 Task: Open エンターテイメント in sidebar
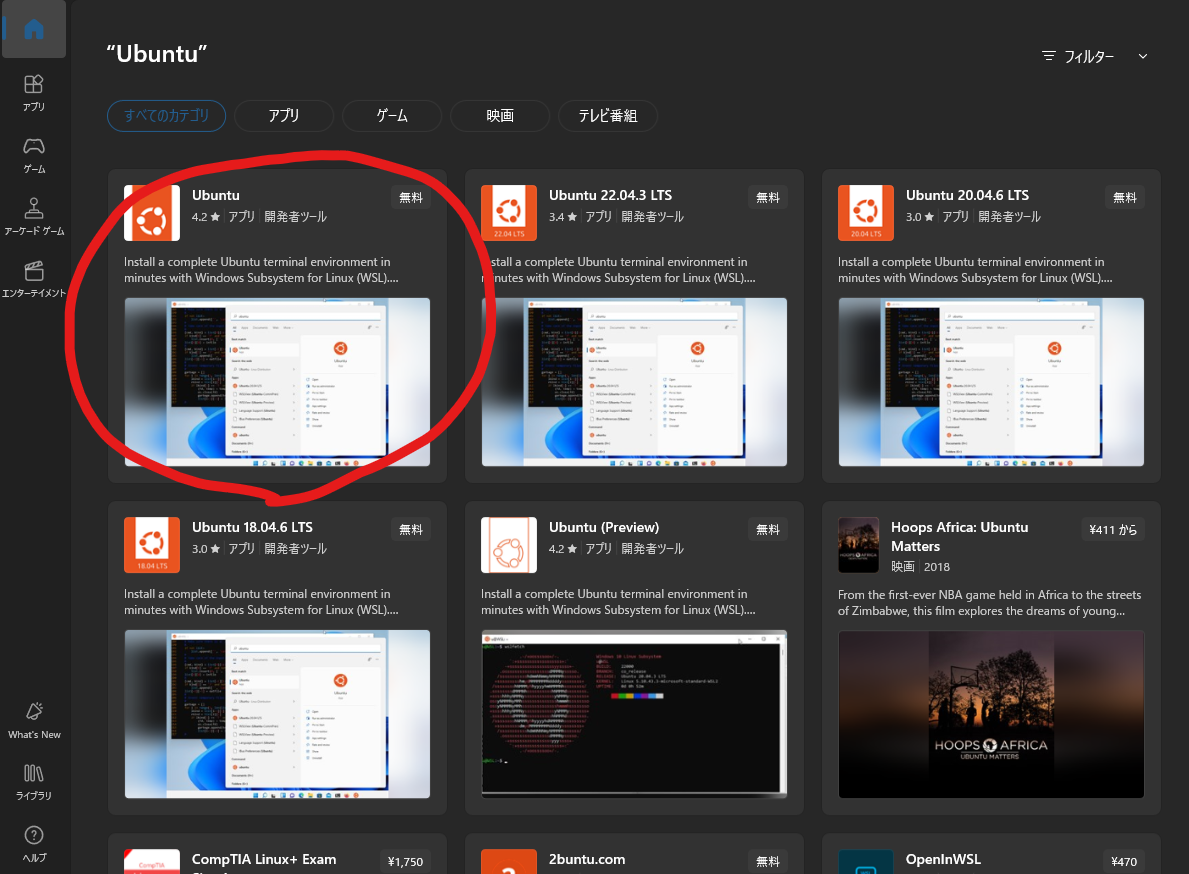[x=33, y=280]
